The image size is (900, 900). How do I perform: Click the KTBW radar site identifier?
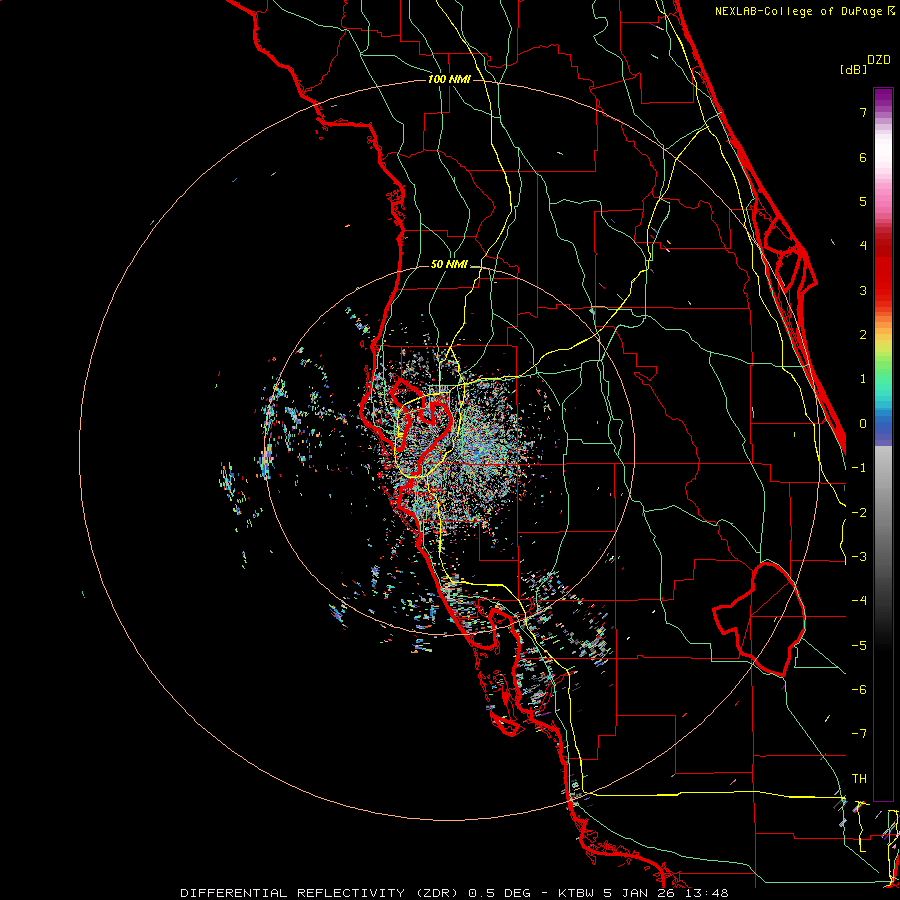tap(577, 893)
